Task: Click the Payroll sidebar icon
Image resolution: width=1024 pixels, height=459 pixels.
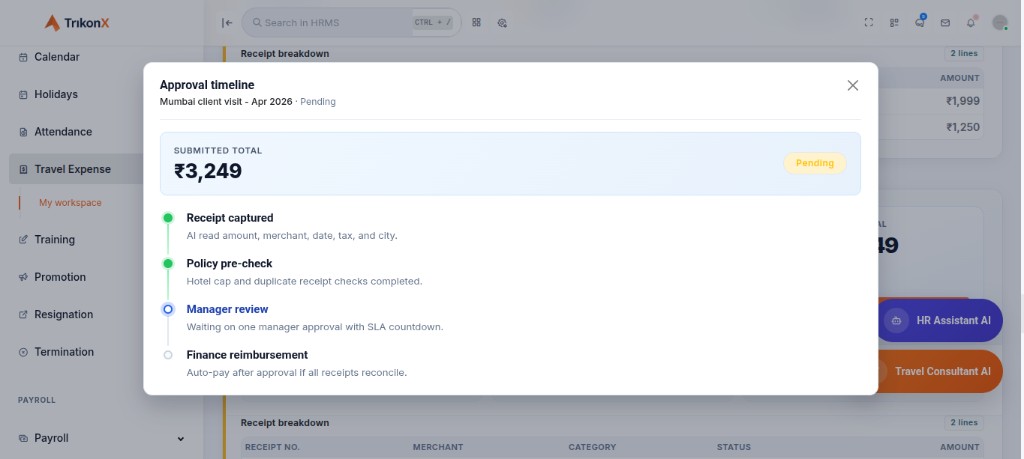Action: tap(24, 438)
